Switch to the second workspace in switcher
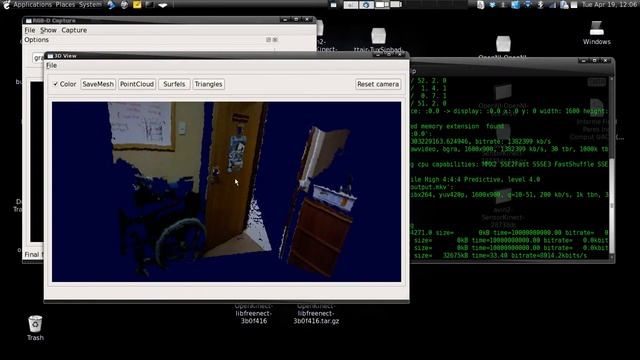The image size is (640, 360). (x=366, y=5)
